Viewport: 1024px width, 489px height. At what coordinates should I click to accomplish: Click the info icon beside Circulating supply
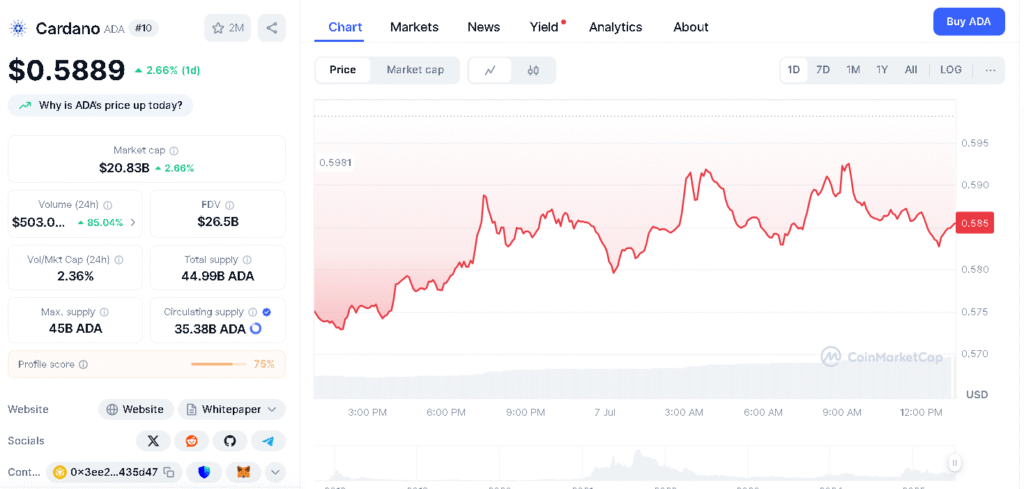(253, 312)
